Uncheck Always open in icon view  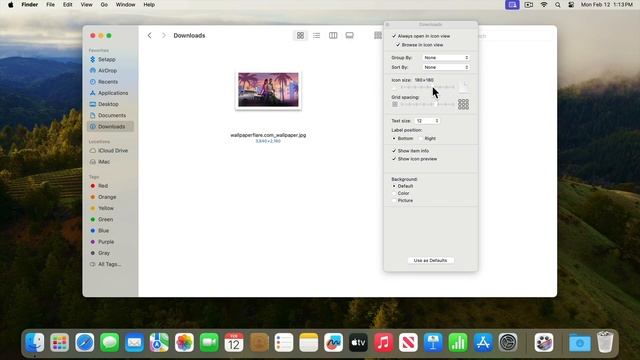pyautogui.click(x=394, y=36)
